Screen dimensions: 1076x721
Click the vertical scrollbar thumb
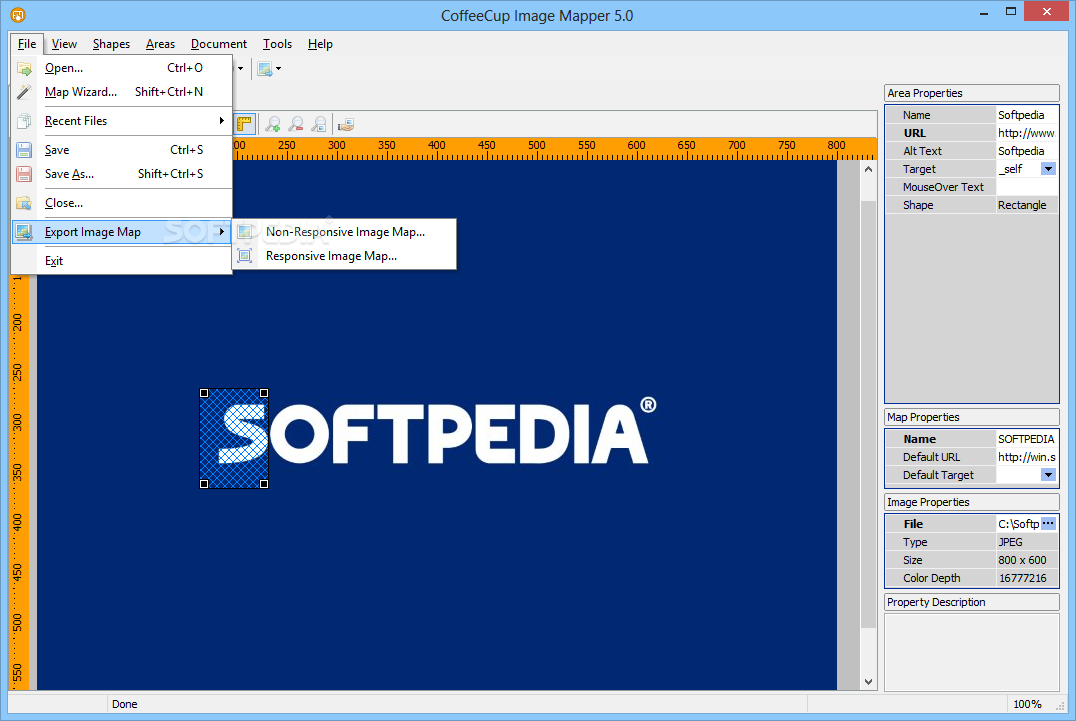868,414
